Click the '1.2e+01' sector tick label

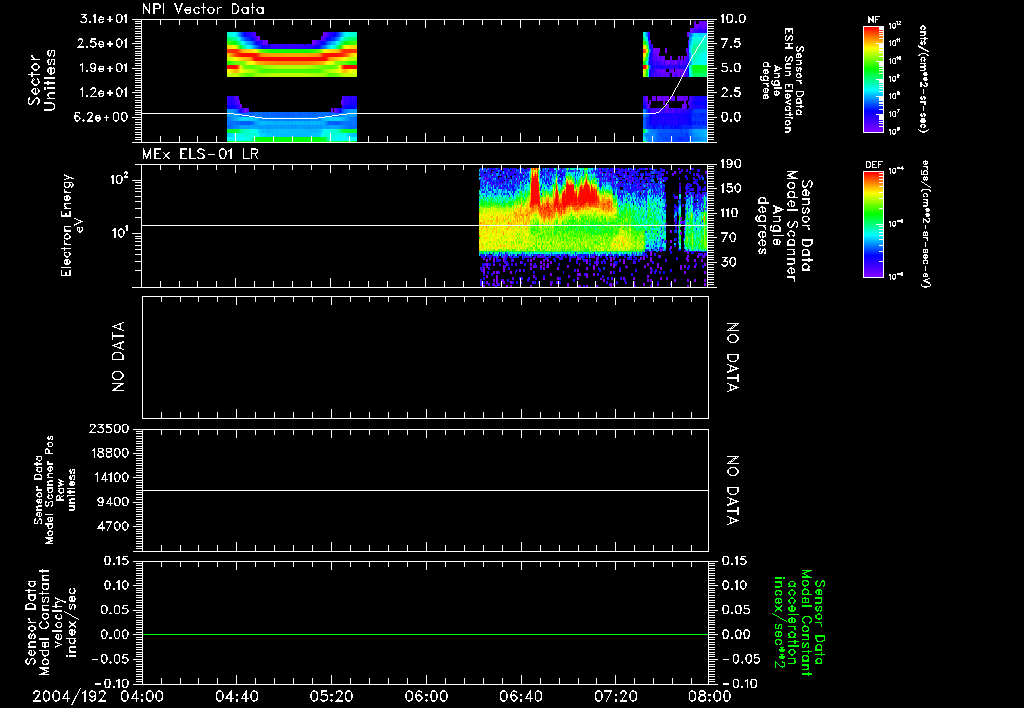pyautogui.click(x=104, y=93)
